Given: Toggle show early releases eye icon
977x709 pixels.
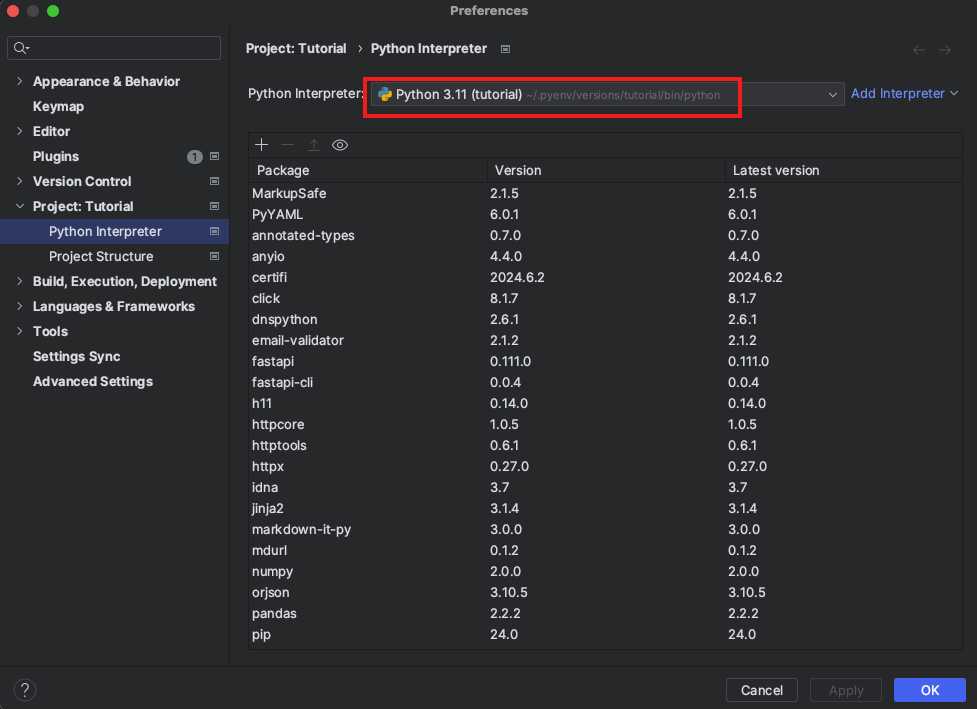Looking at the screenshot, I should pyautogui.click(x=340, y=145).
